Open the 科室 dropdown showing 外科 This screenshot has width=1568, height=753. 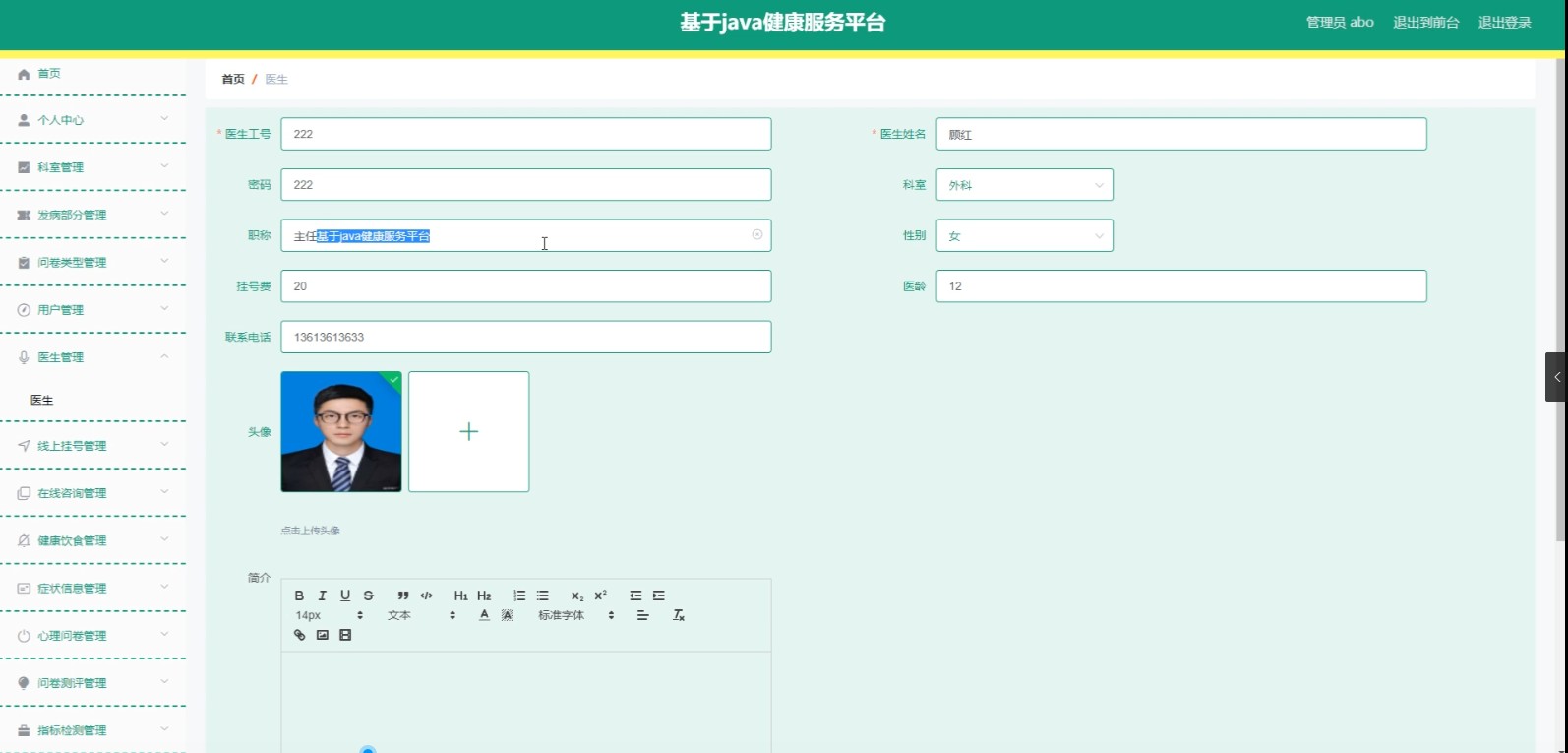[x=1025, y=185]
